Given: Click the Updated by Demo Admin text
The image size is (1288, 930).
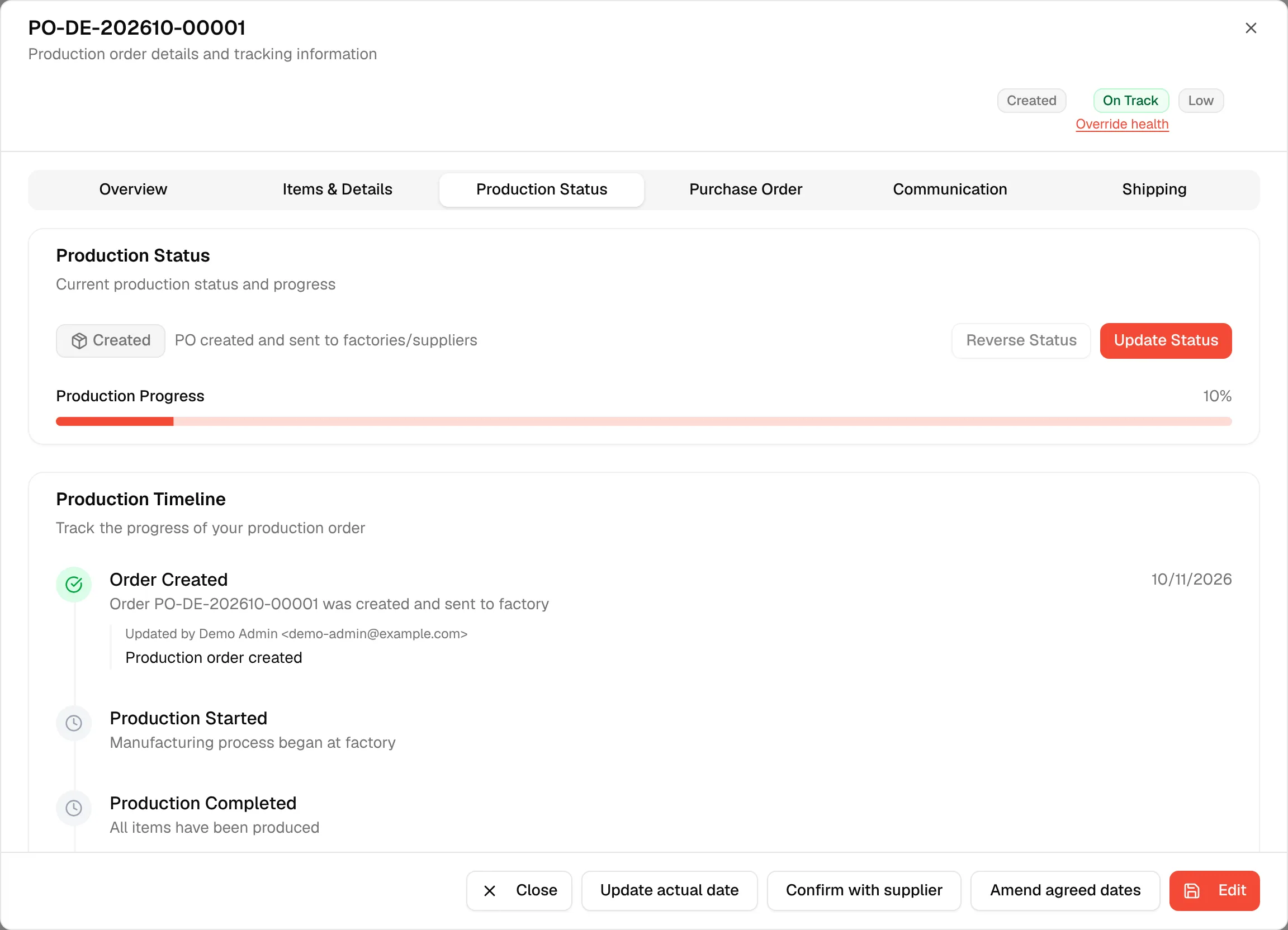Looking at the screenshot, I should 296,634.
